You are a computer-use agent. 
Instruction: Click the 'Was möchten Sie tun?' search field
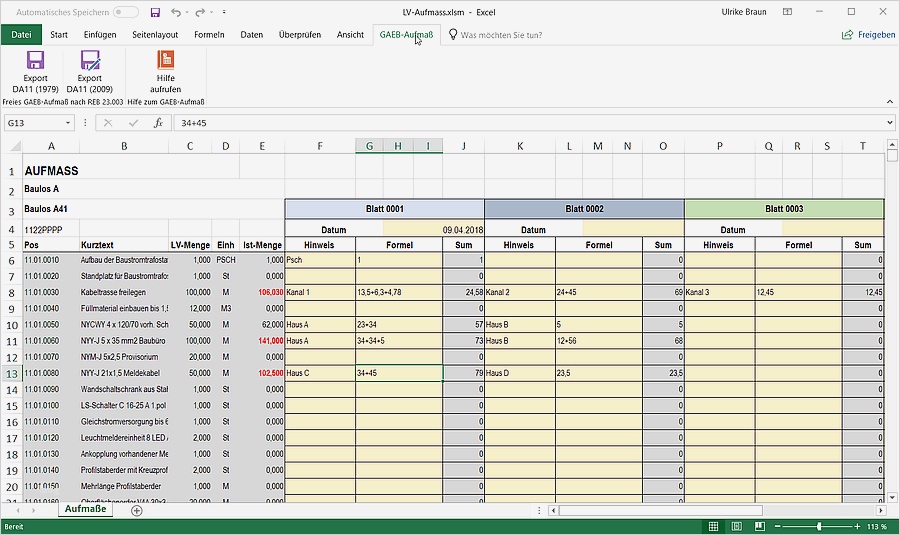pyautogui.click(x=500, y=34)
